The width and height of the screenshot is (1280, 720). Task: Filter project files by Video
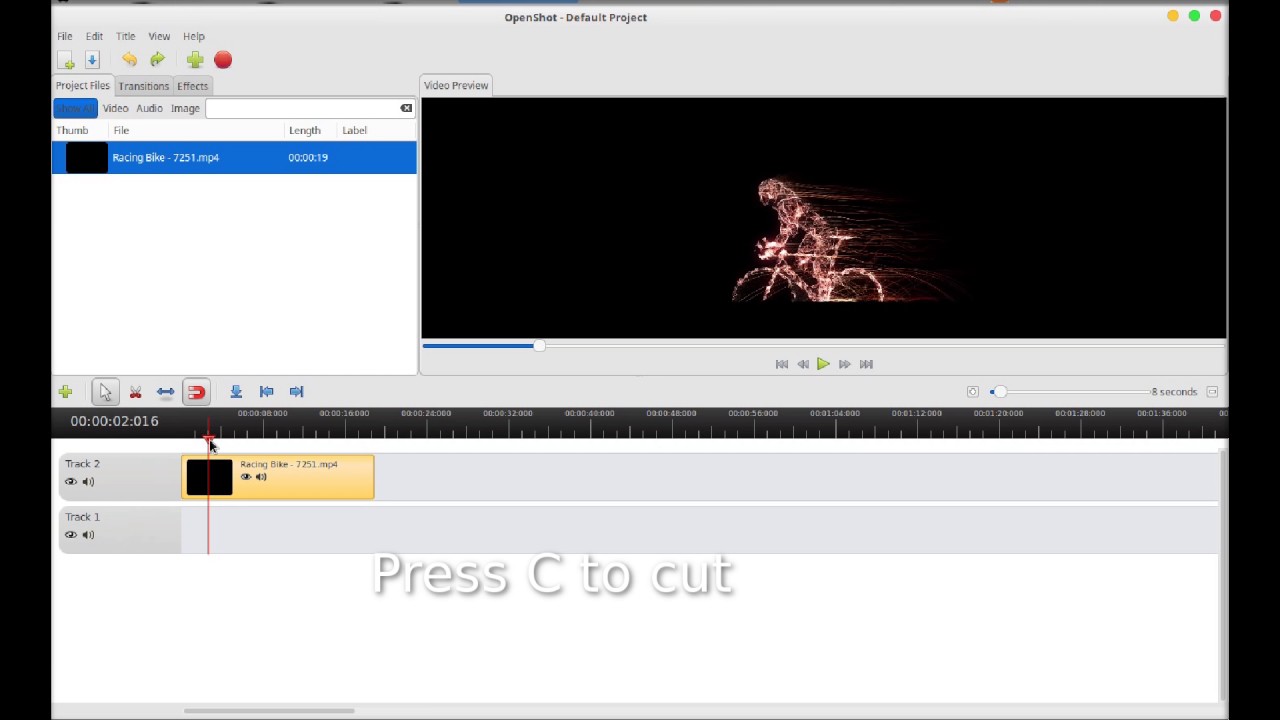pyautogui.click(x=115, y=108)
